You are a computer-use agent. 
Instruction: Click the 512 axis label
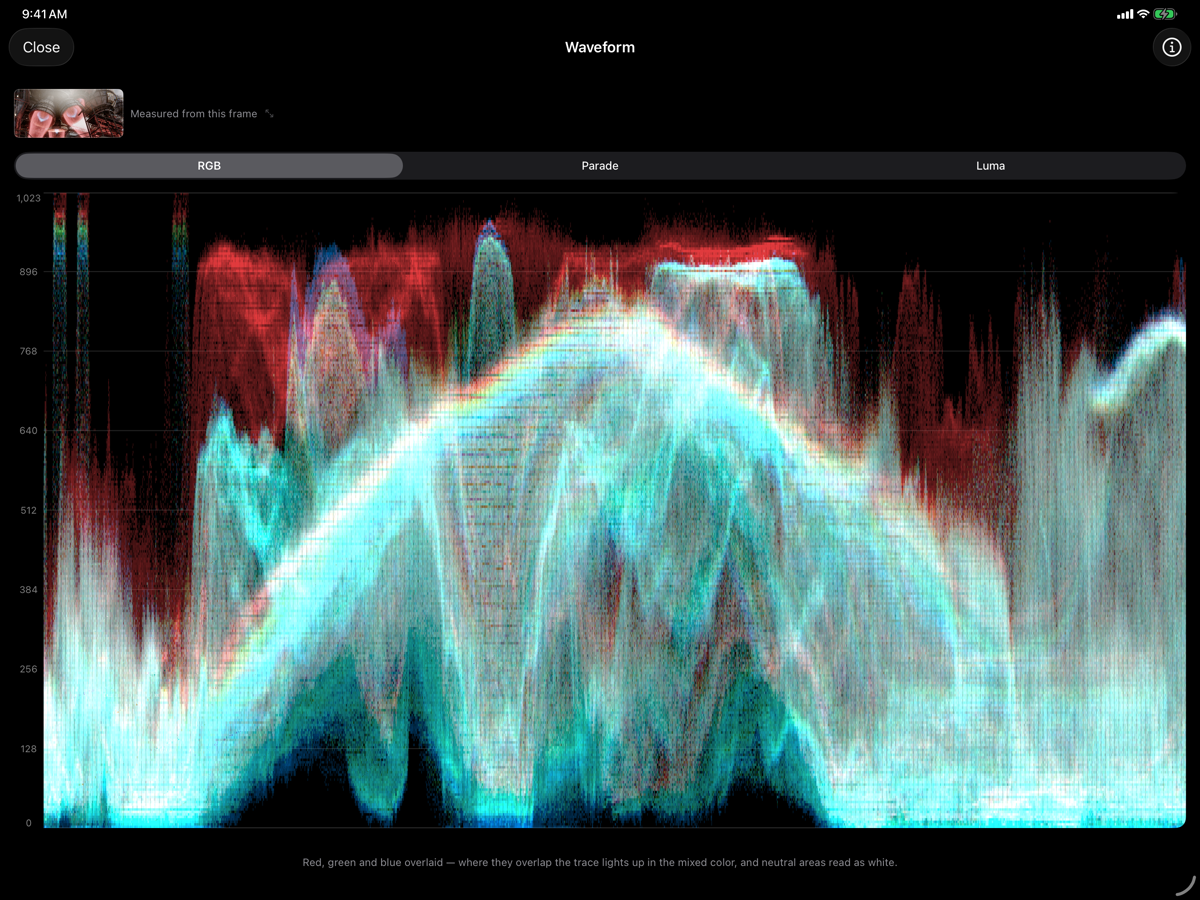coord(27,510)
